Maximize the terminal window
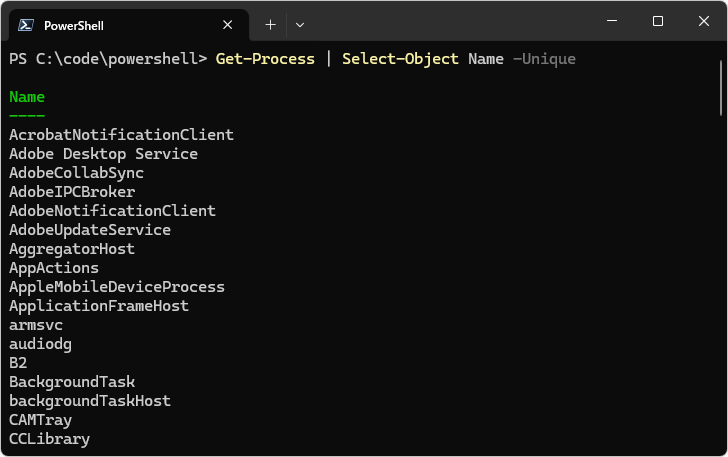Screen dimensions: 728x457 (657, 21)
